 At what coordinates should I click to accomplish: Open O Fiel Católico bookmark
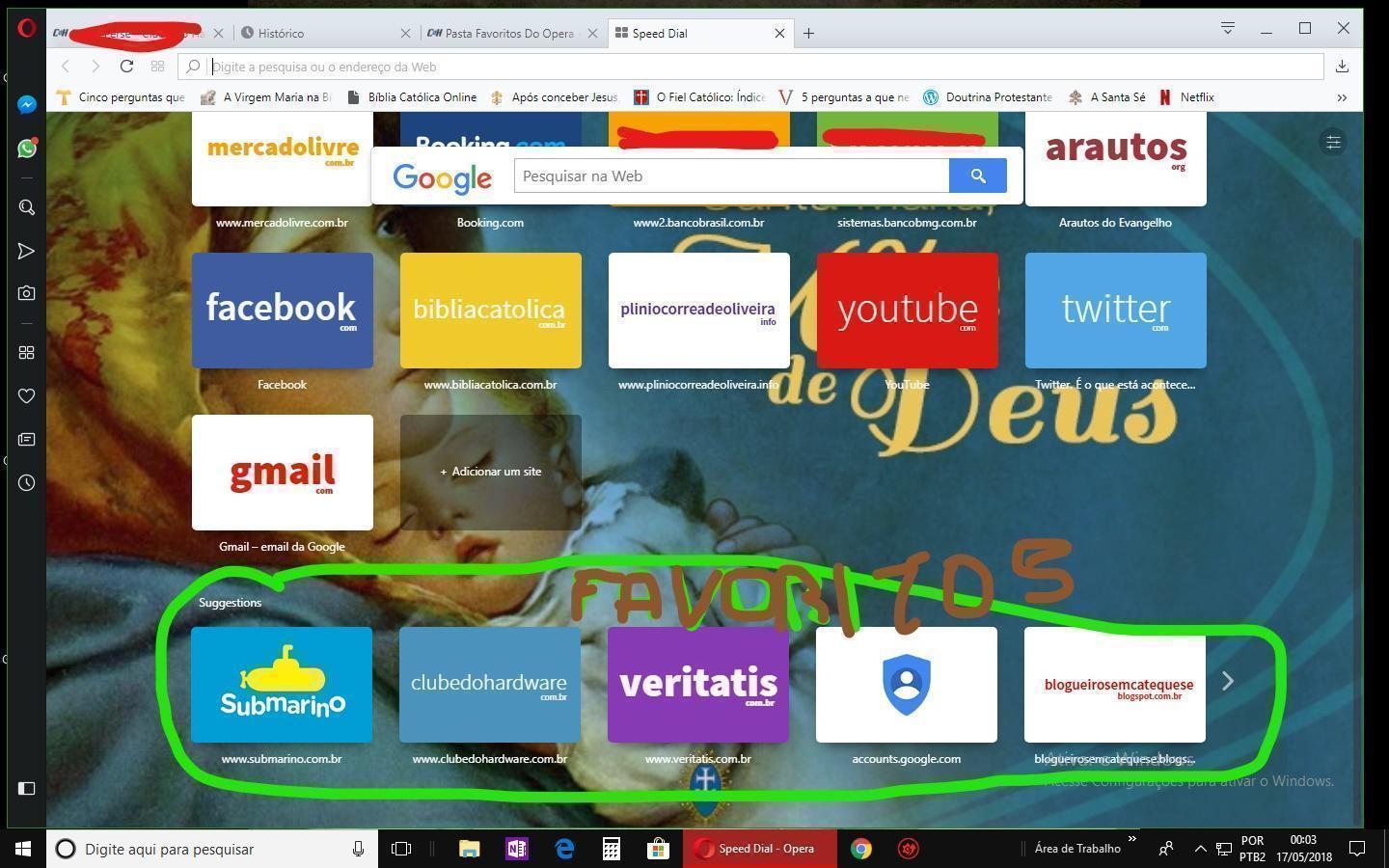(699, 97)
